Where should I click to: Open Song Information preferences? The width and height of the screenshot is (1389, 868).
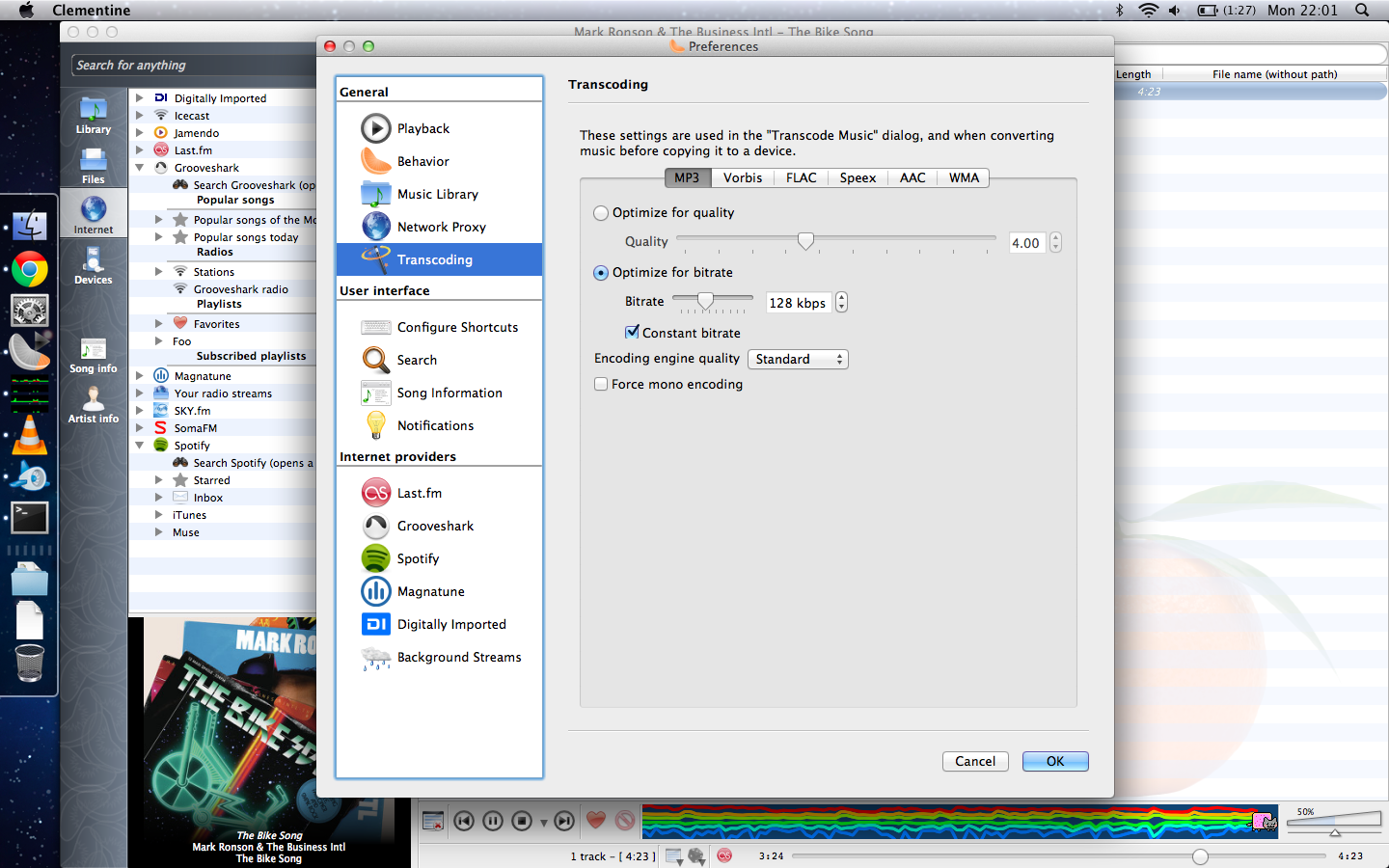[439, 393]
